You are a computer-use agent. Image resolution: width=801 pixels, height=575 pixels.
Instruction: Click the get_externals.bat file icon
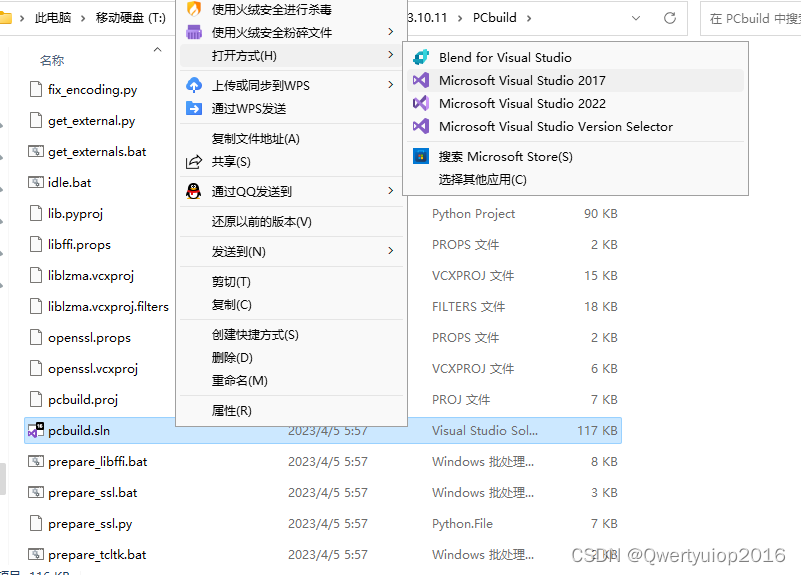[36, 151]
